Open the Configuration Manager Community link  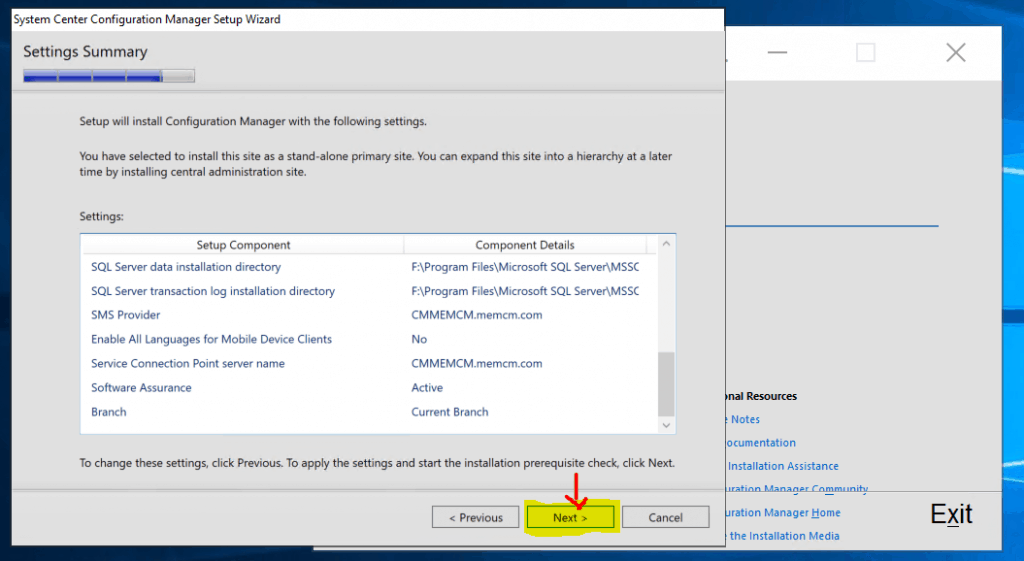click(796, 489)
